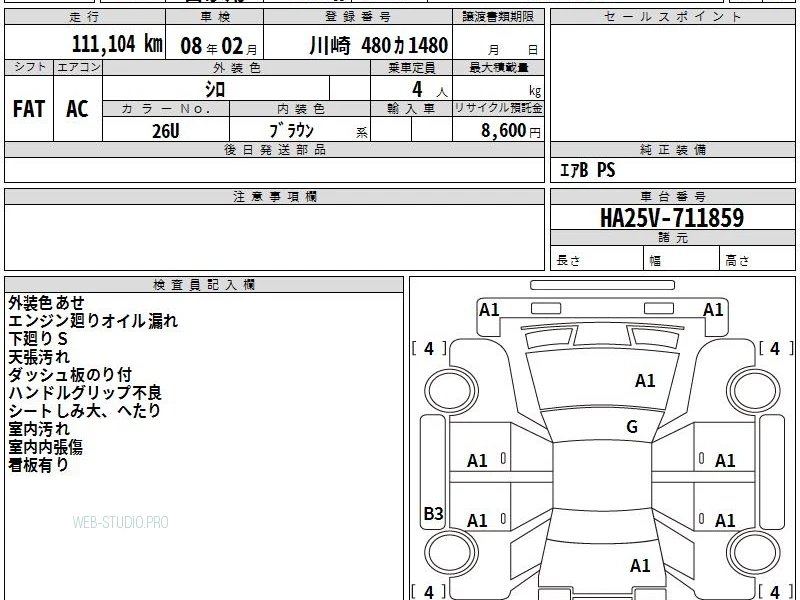Click the "純正装備" header

coord(672,149)
